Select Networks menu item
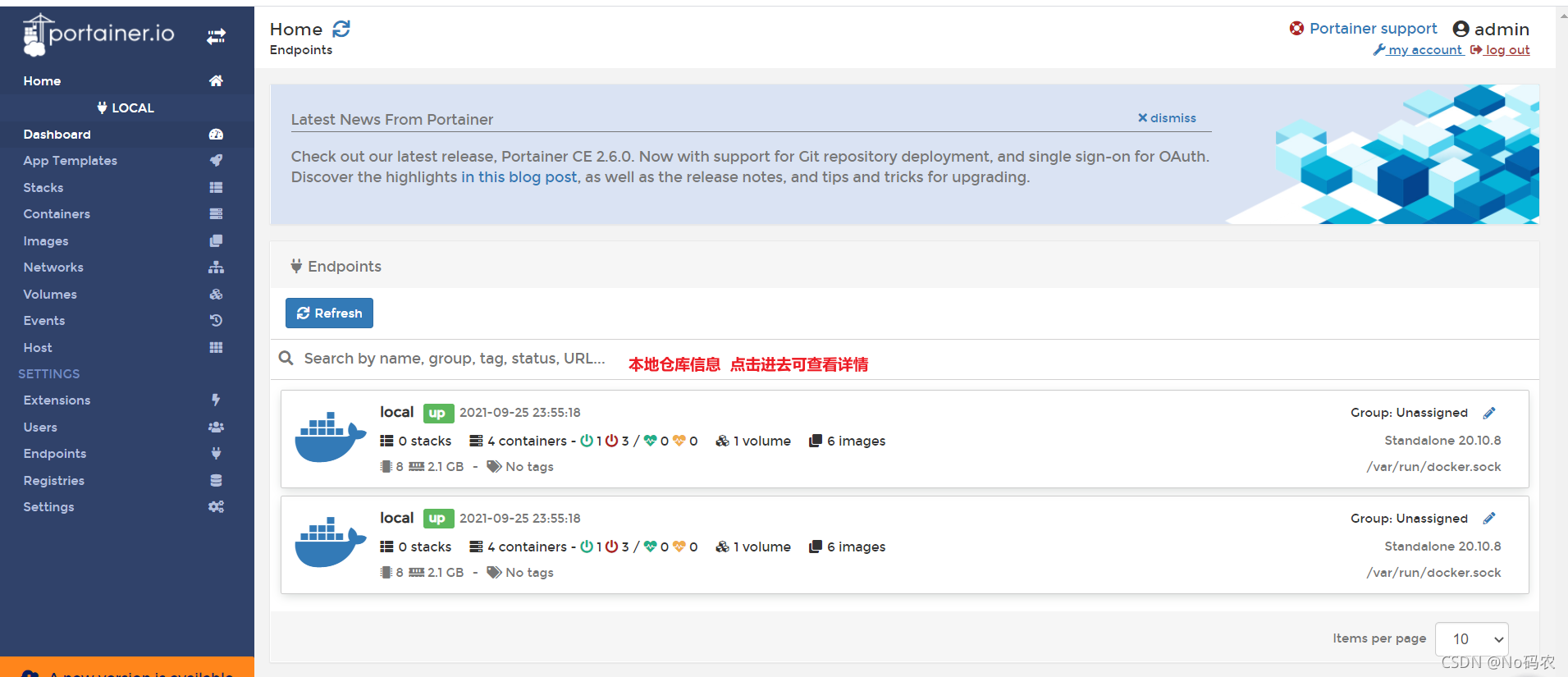 [53, 267]
